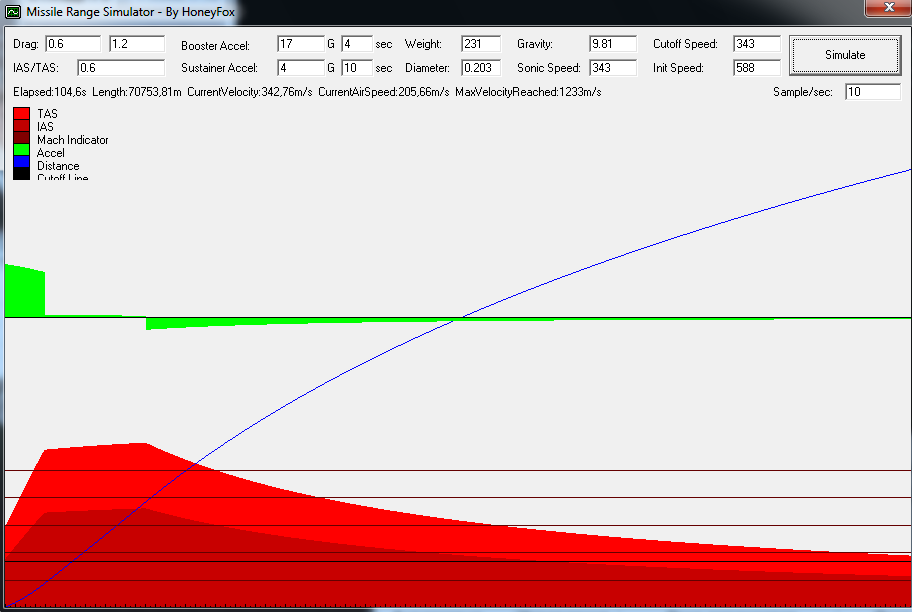This screenshot has width=912, height=612.
Task: Close the Missile Range Simulator window
Action: pyautogui.click(x=888, y=8)
